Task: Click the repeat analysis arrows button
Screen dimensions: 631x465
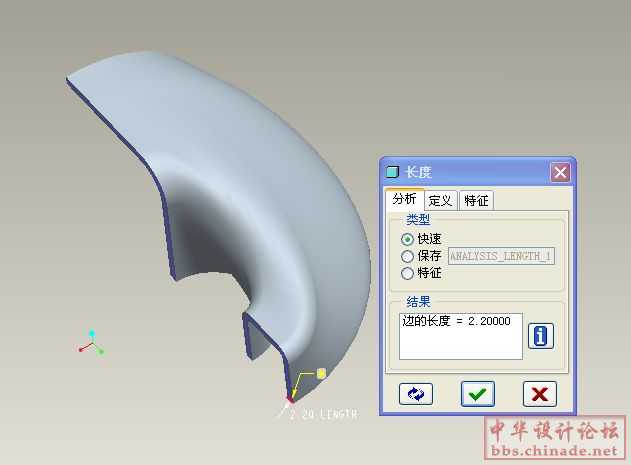Action: [x=416, y=394]
